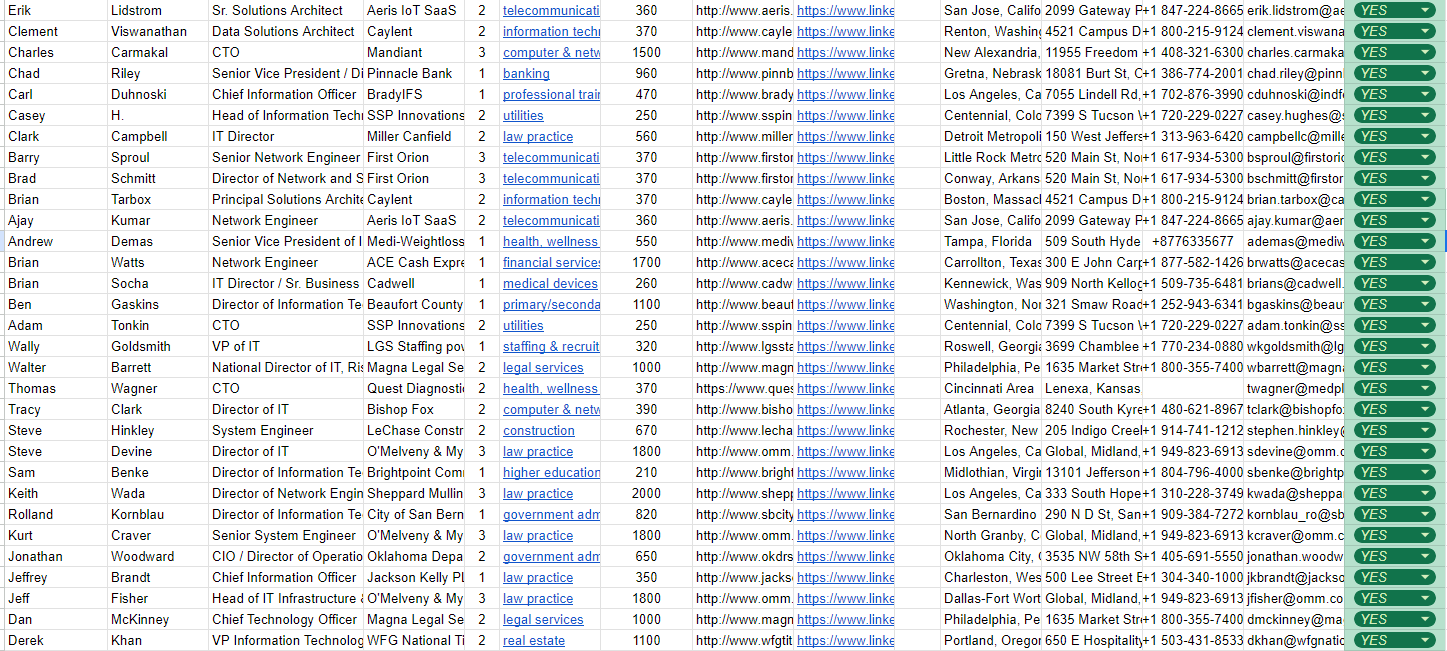Open the financial services link
Viewport: 1447px width, 651px height.
[551, 262]
